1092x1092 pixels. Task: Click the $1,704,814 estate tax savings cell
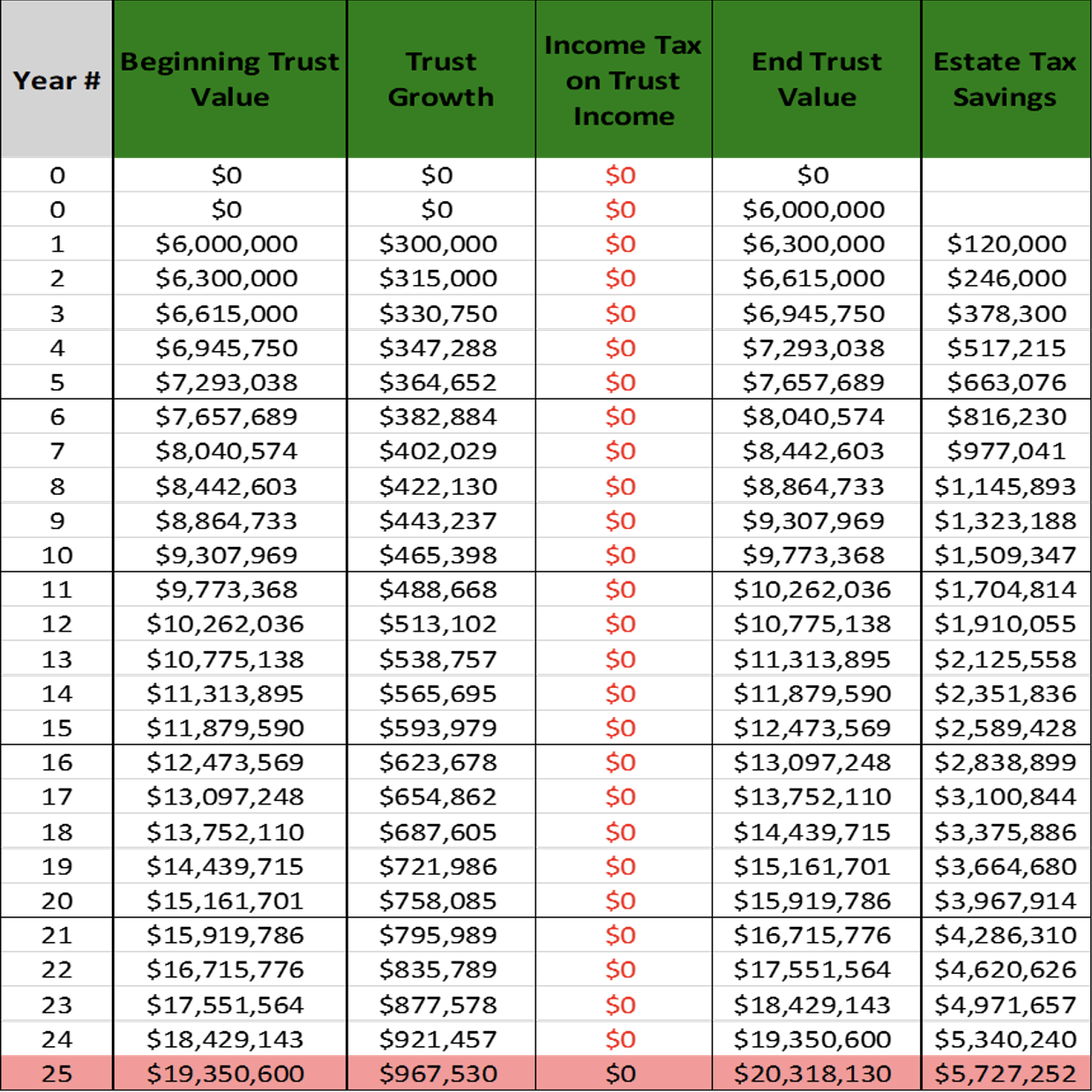click(1006, 590)
